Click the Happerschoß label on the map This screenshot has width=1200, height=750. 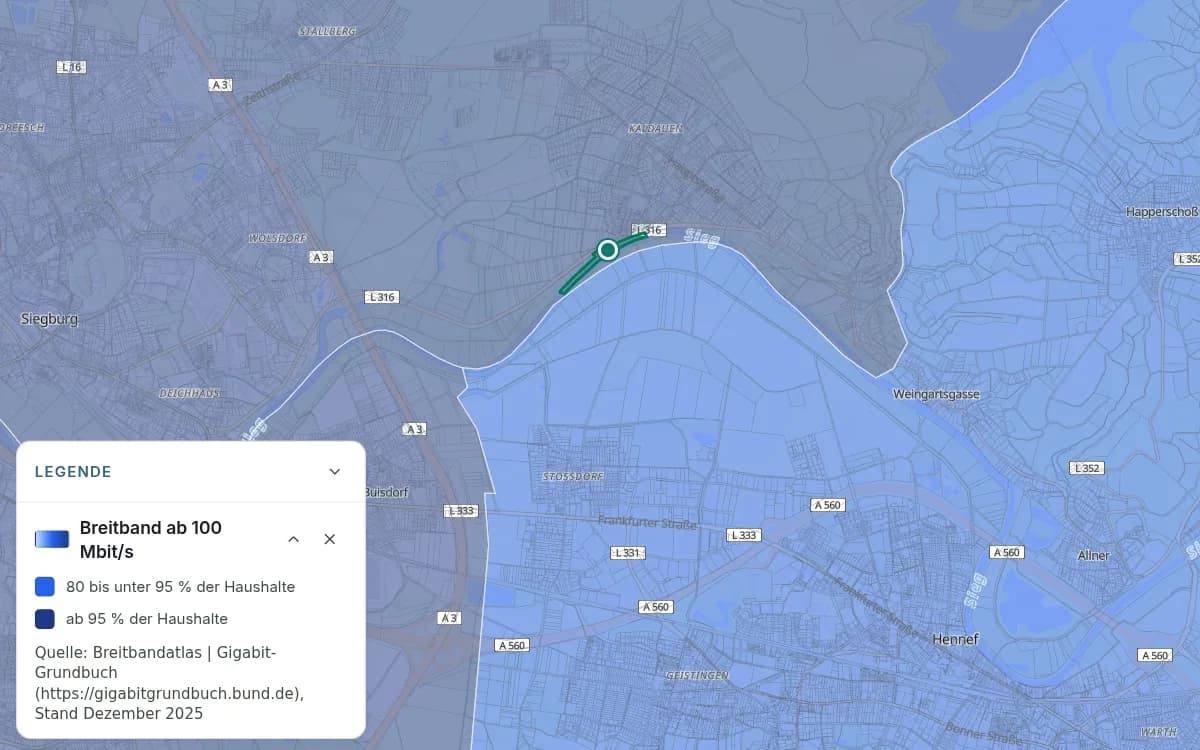click(x=1162, y=212)
